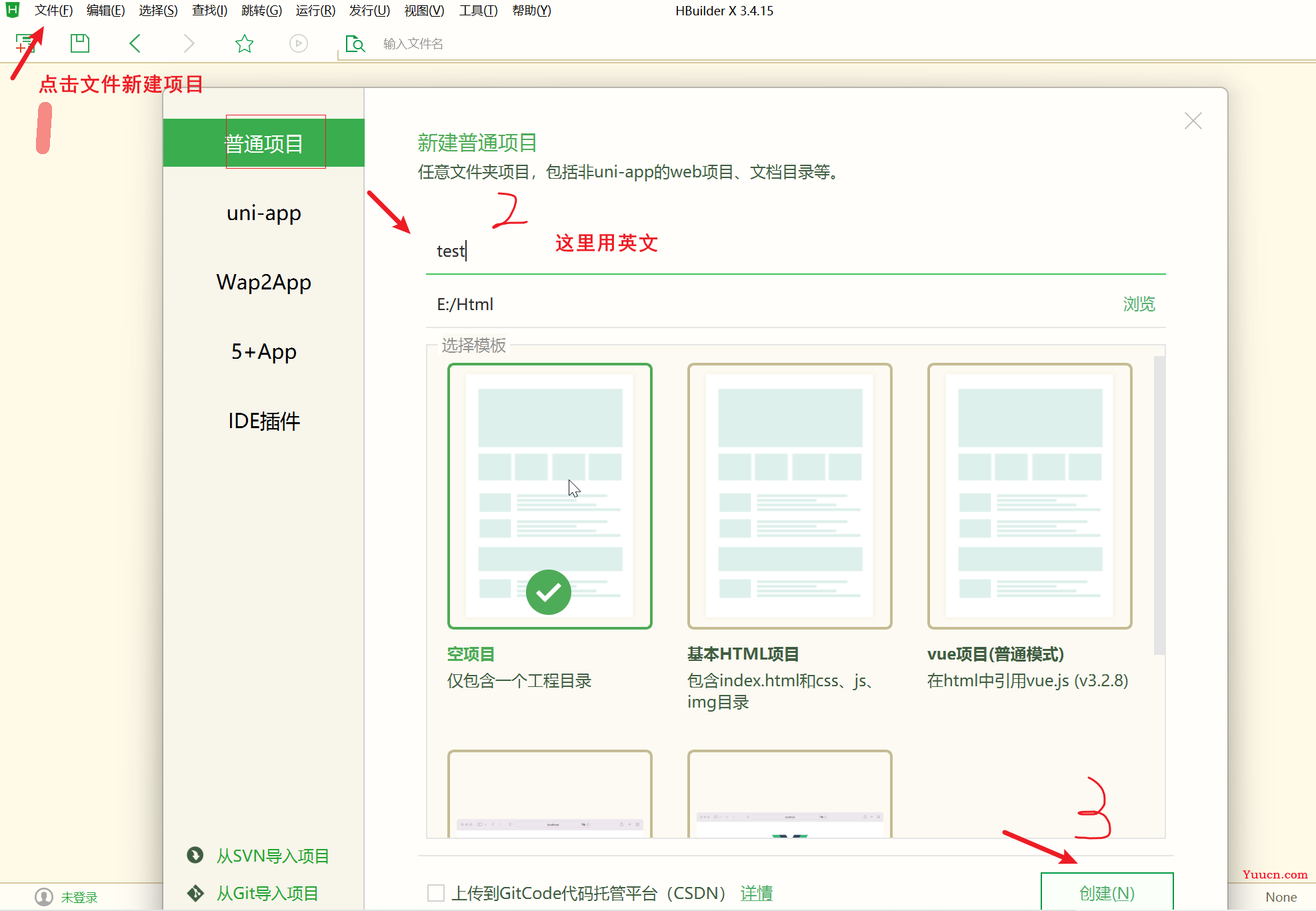Select the Wap2App project type

click(264, 282)
